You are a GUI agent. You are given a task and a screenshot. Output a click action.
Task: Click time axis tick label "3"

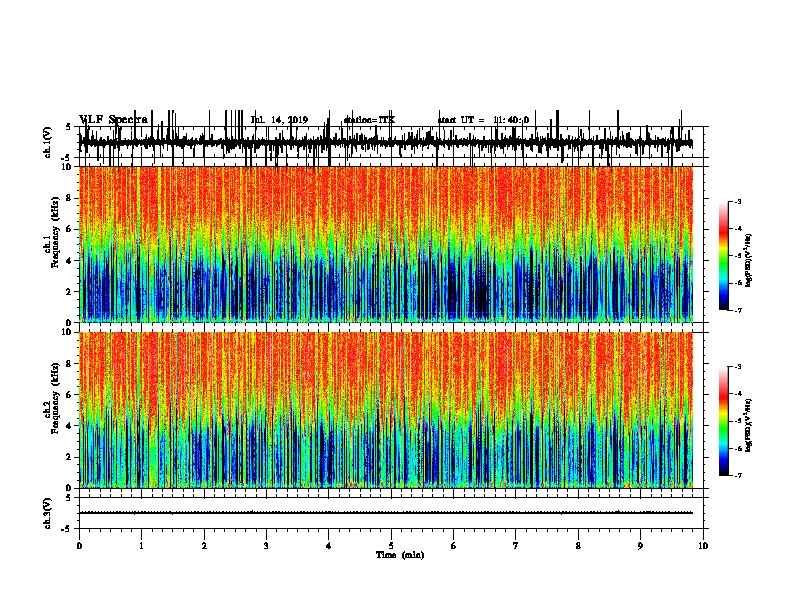tap(266, 546)
